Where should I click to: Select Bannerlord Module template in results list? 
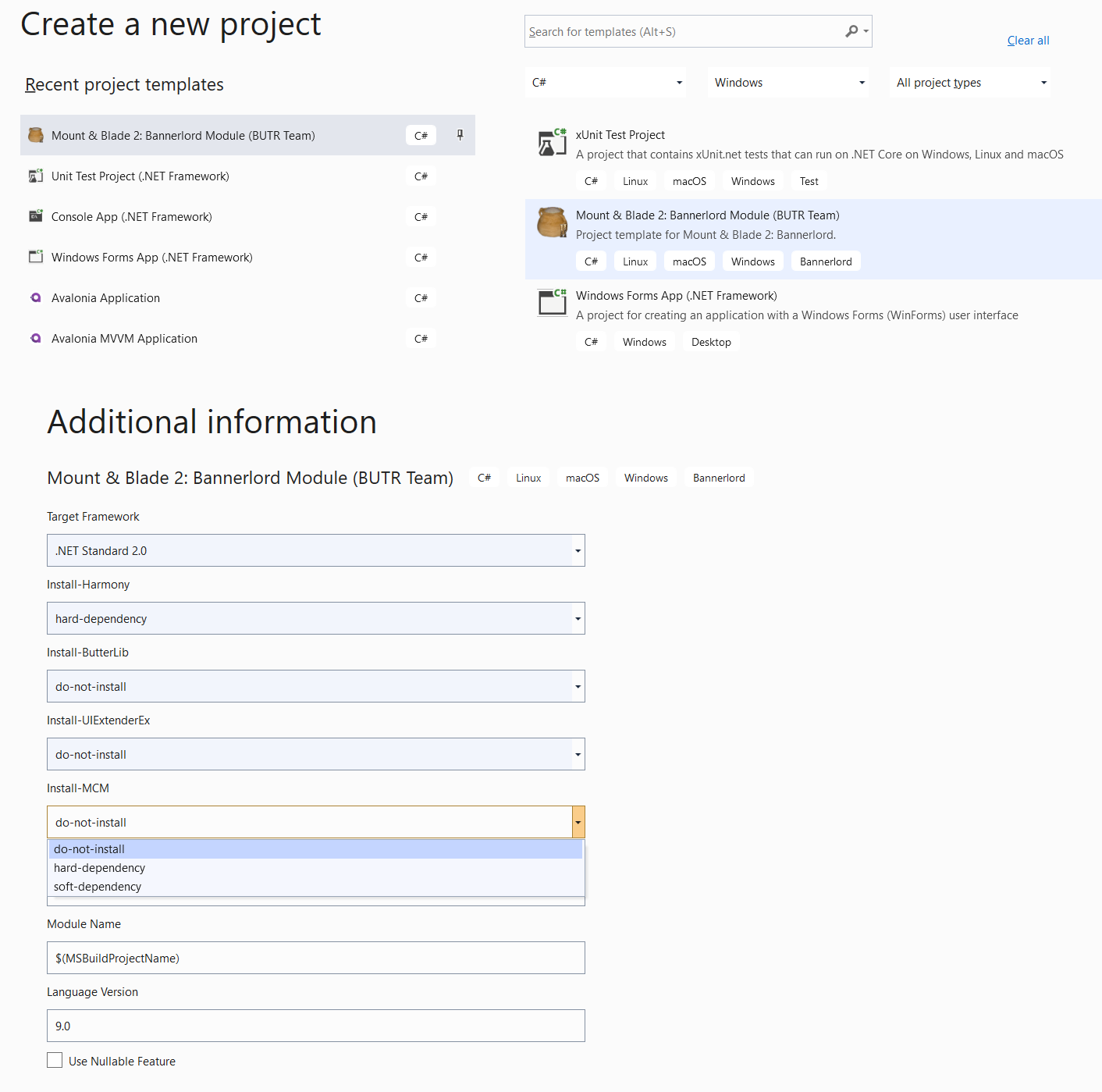pyautogui.click(x=813, y=239)
